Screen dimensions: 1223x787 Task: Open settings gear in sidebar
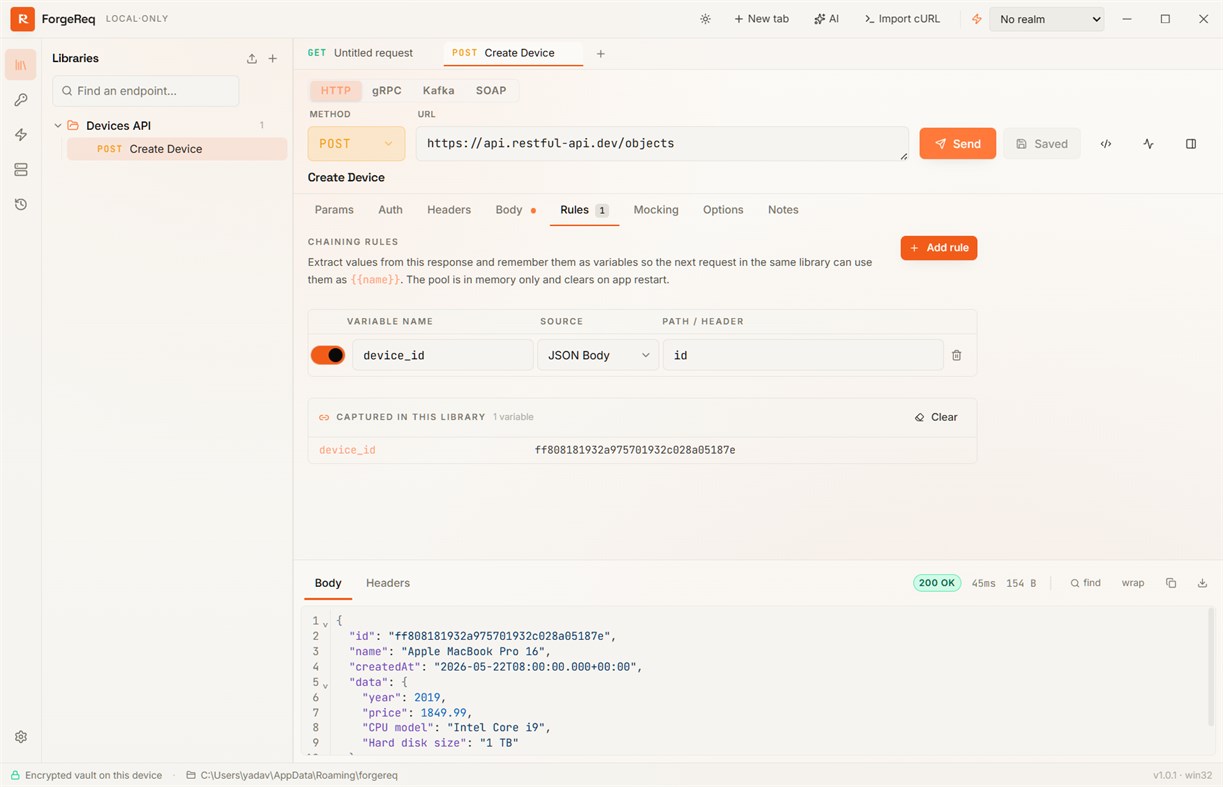click(21, 737)
